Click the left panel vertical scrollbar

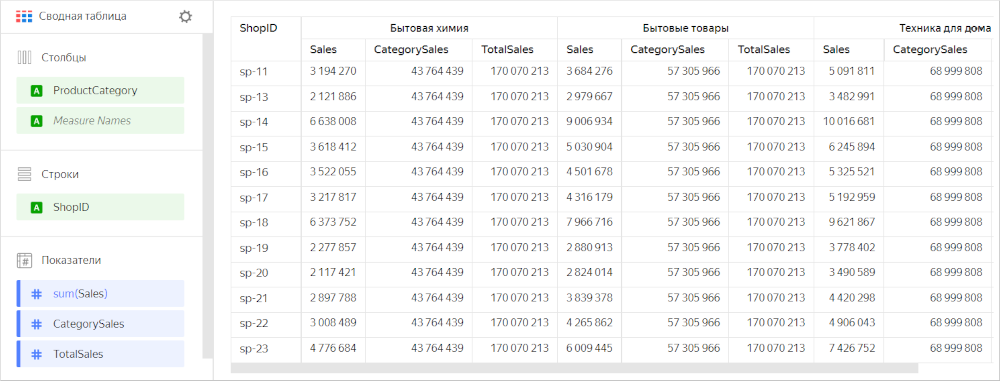207,196
